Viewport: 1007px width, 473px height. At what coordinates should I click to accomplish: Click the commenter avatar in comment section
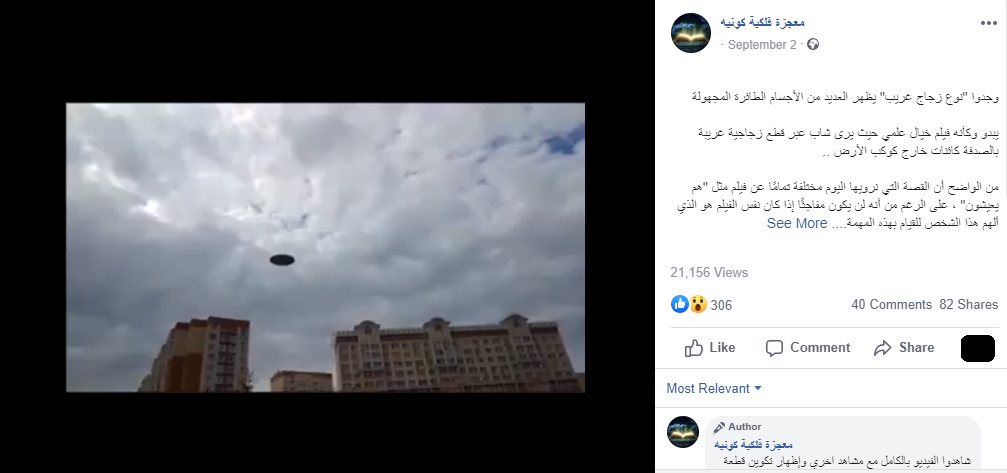pos(683,432)
